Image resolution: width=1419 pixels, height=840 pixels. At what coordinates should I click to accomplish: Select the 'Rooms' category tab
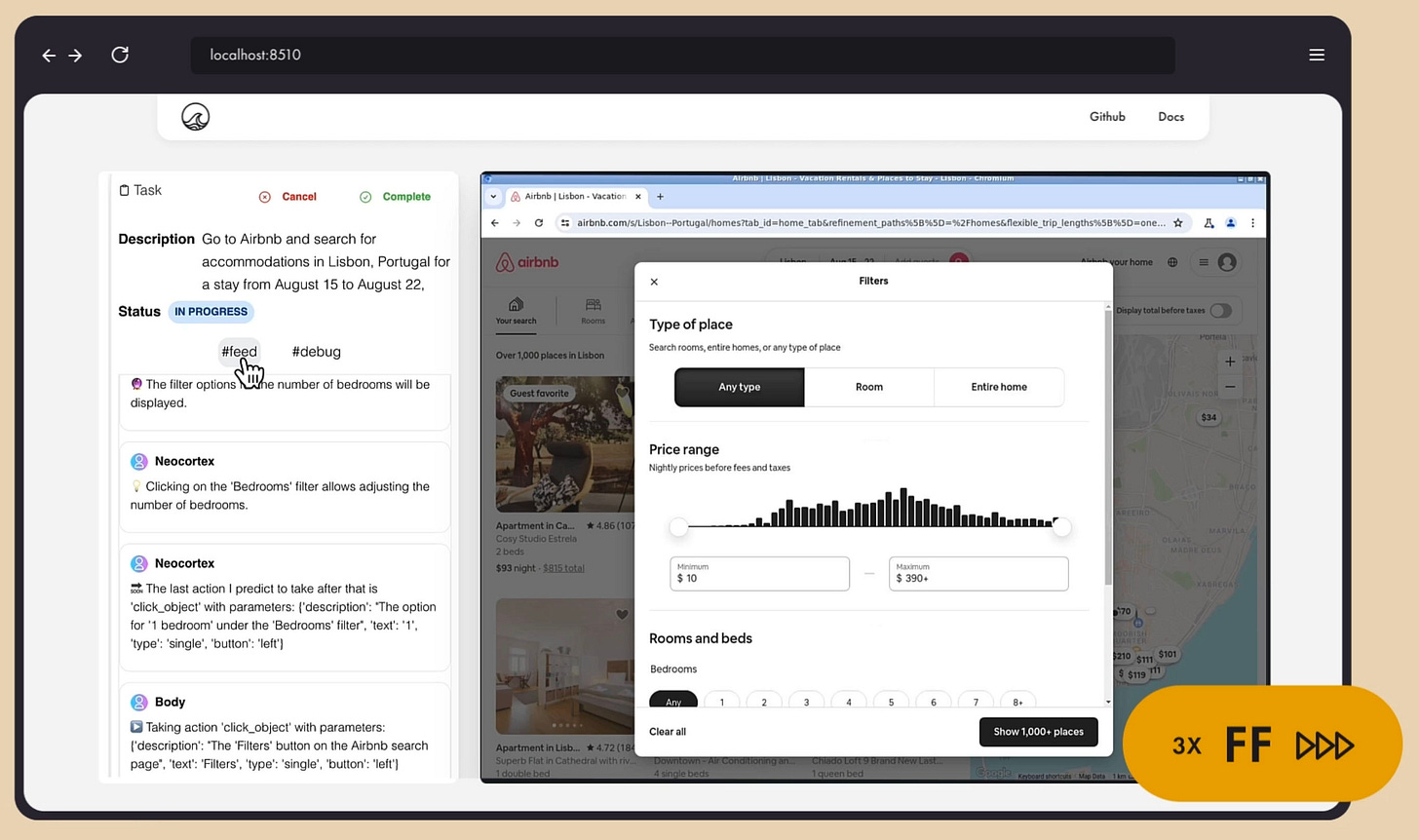click(593, 312)
